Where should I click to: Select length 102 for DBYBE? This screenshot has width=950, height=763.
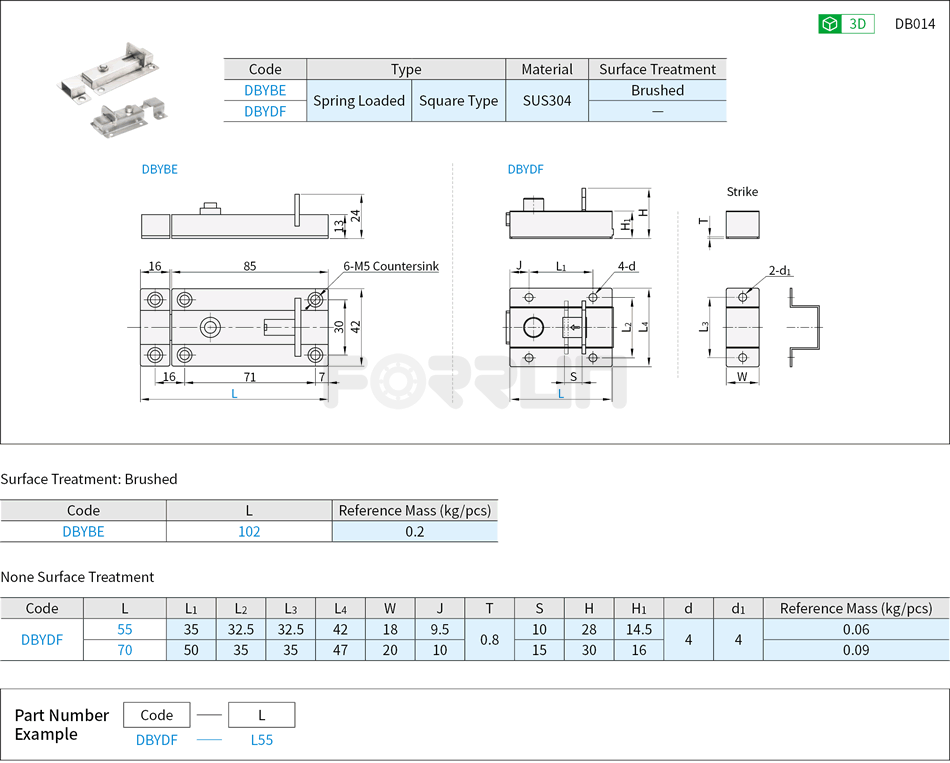click(250, 532)
